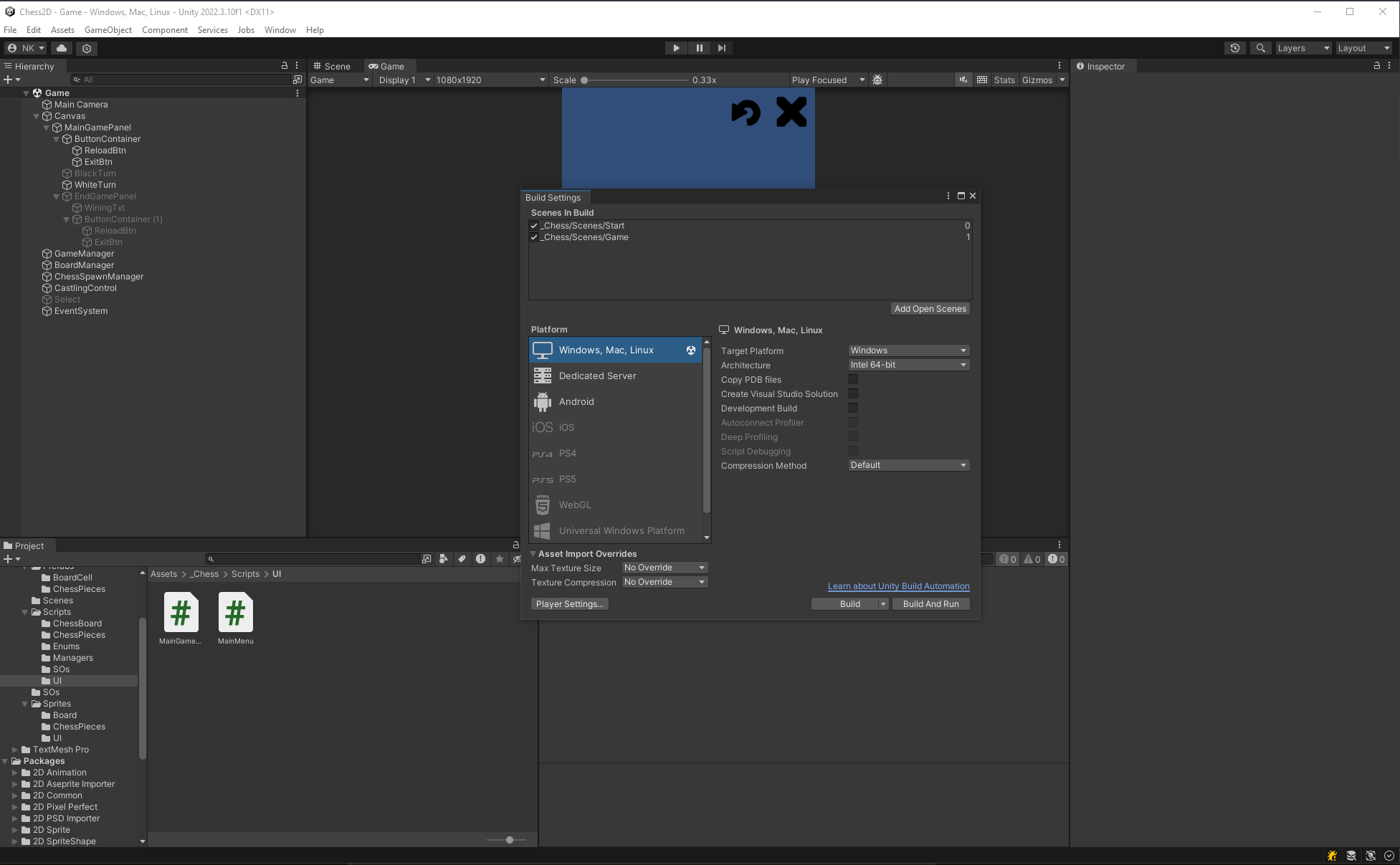Click the bug icon next to Play Focused

(877, 80)
